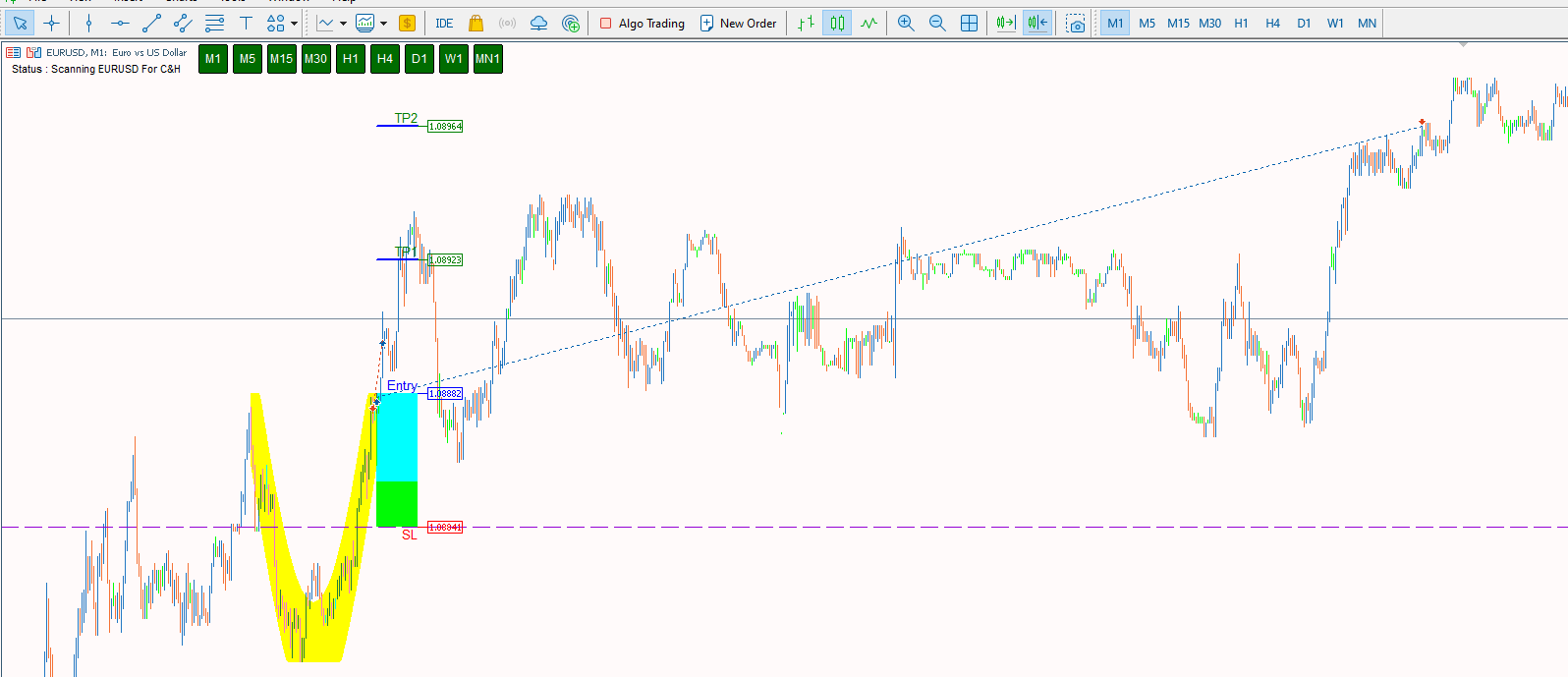Viewport: 1568px width, 677px height.
Task: Click the New Order button
Action: [x=738, y=23]
